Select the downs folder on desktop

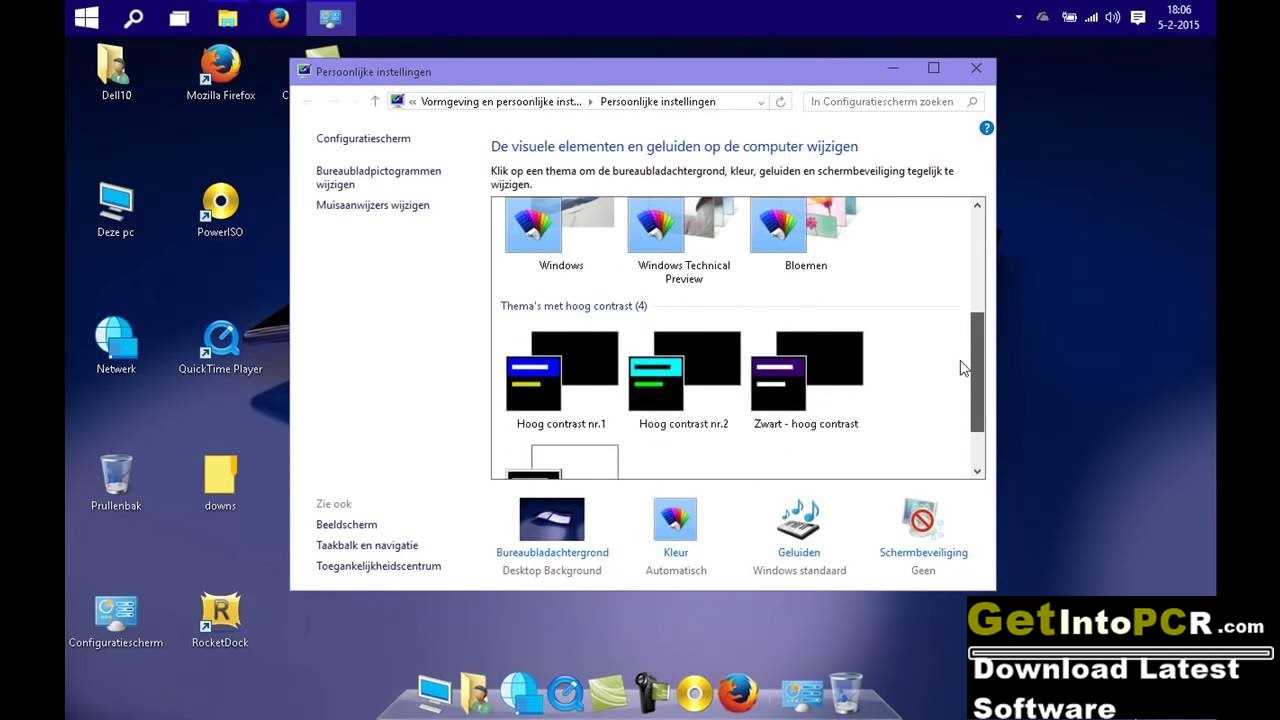tap(220, 483)
